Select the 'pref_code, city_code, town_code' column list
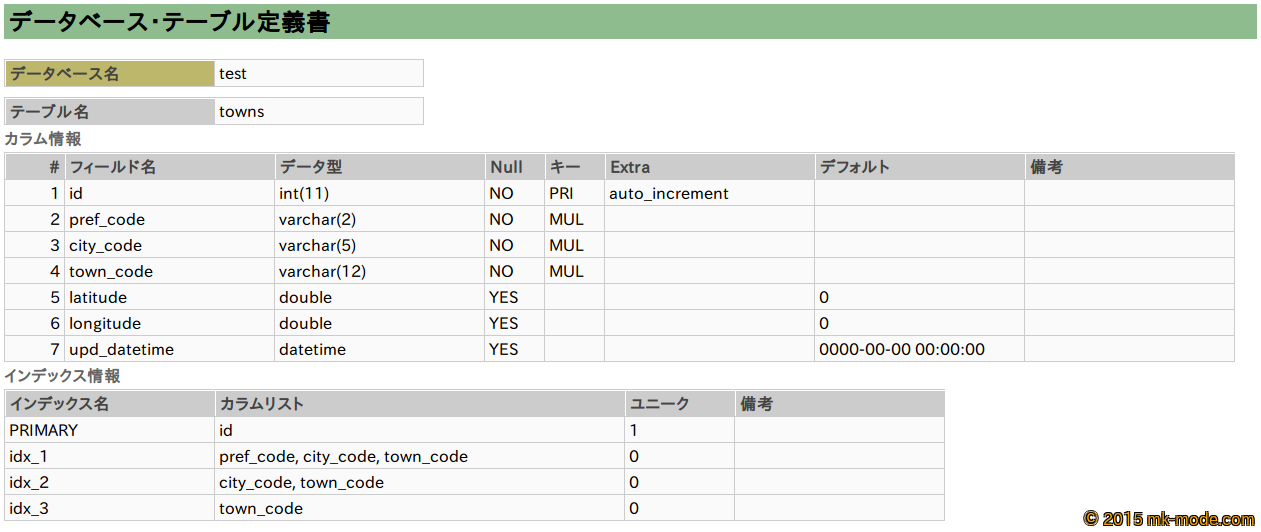This screenshot has height=532, width=1261. pyautogui.click(x=343, y=457)
